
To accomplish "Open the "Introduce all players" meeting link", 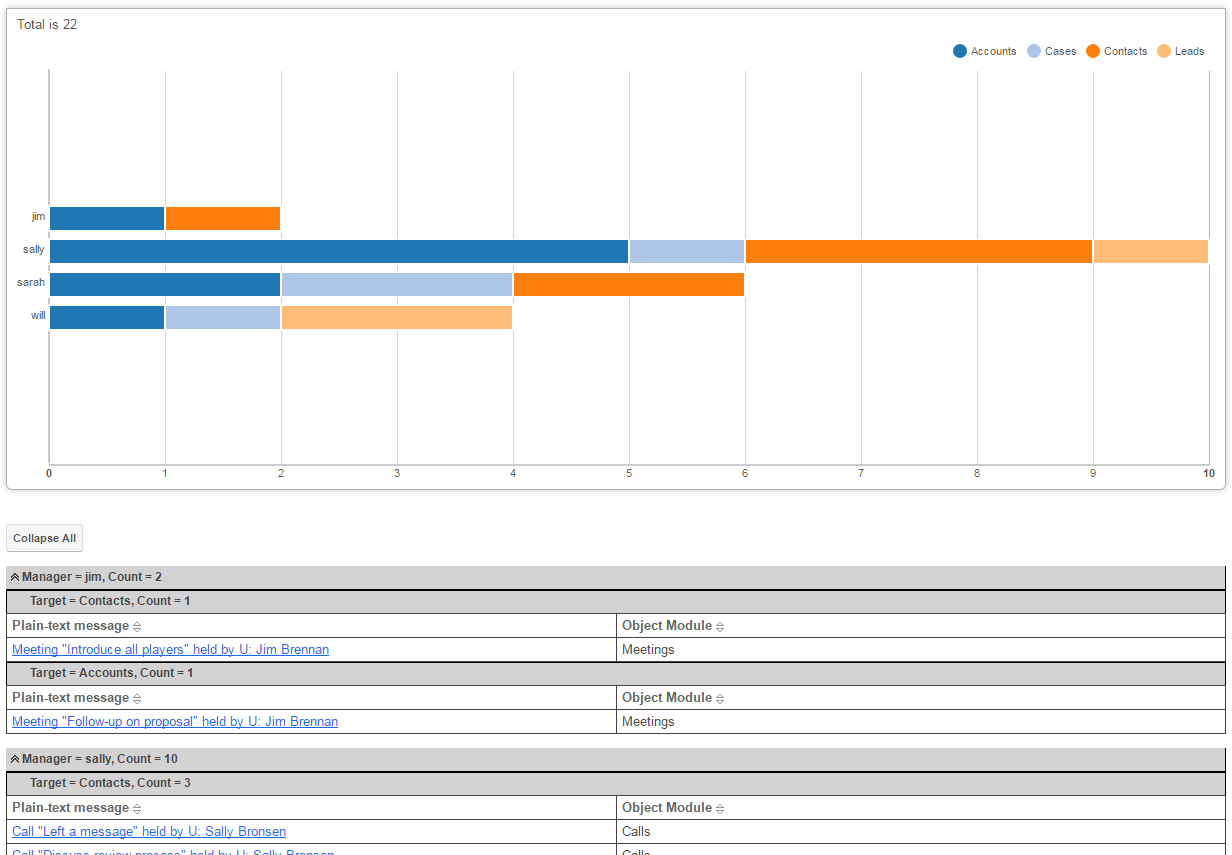I will pos(170,650).
